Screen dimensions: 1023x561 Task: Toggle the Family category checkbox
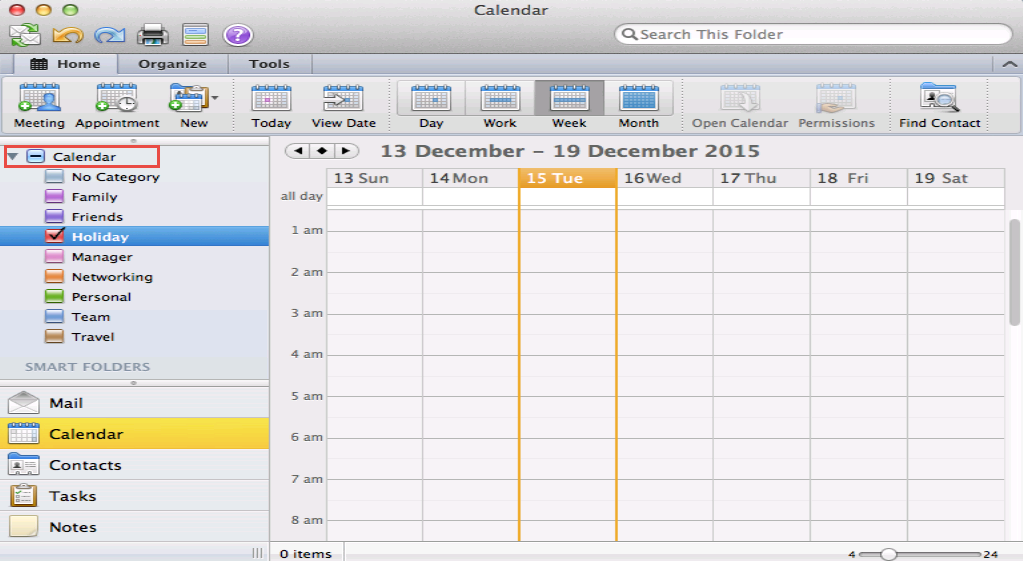pyautogui.click(x=54, y=196)
